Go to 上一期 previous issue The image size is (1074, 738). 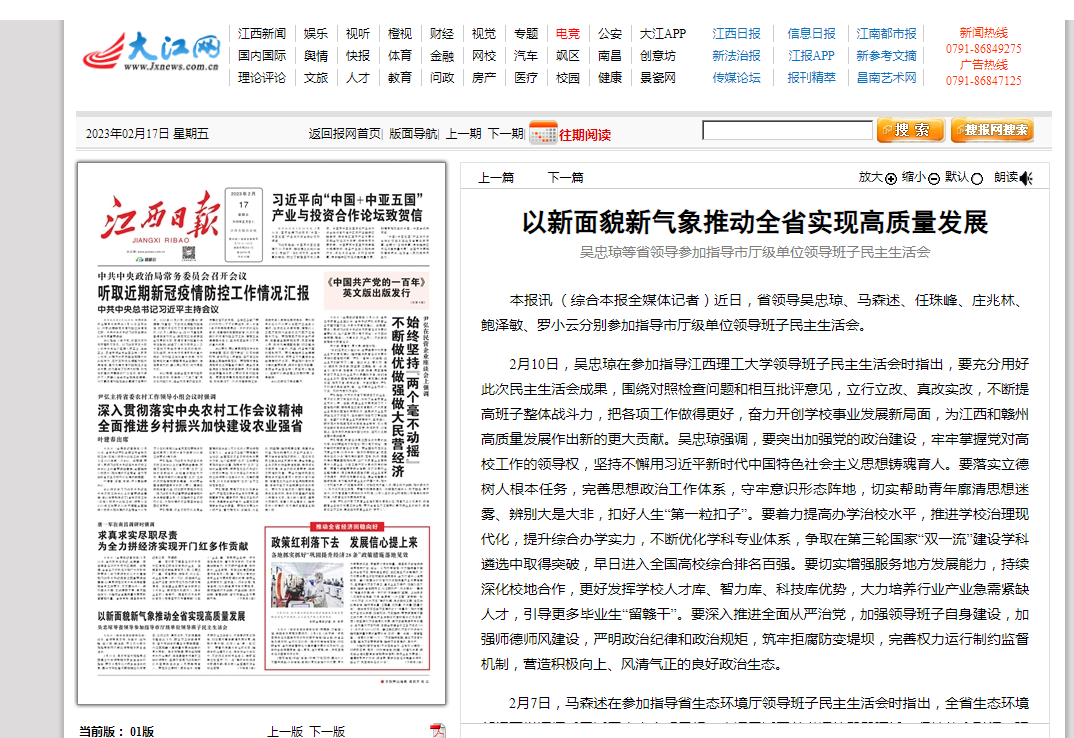pos(464,134)
